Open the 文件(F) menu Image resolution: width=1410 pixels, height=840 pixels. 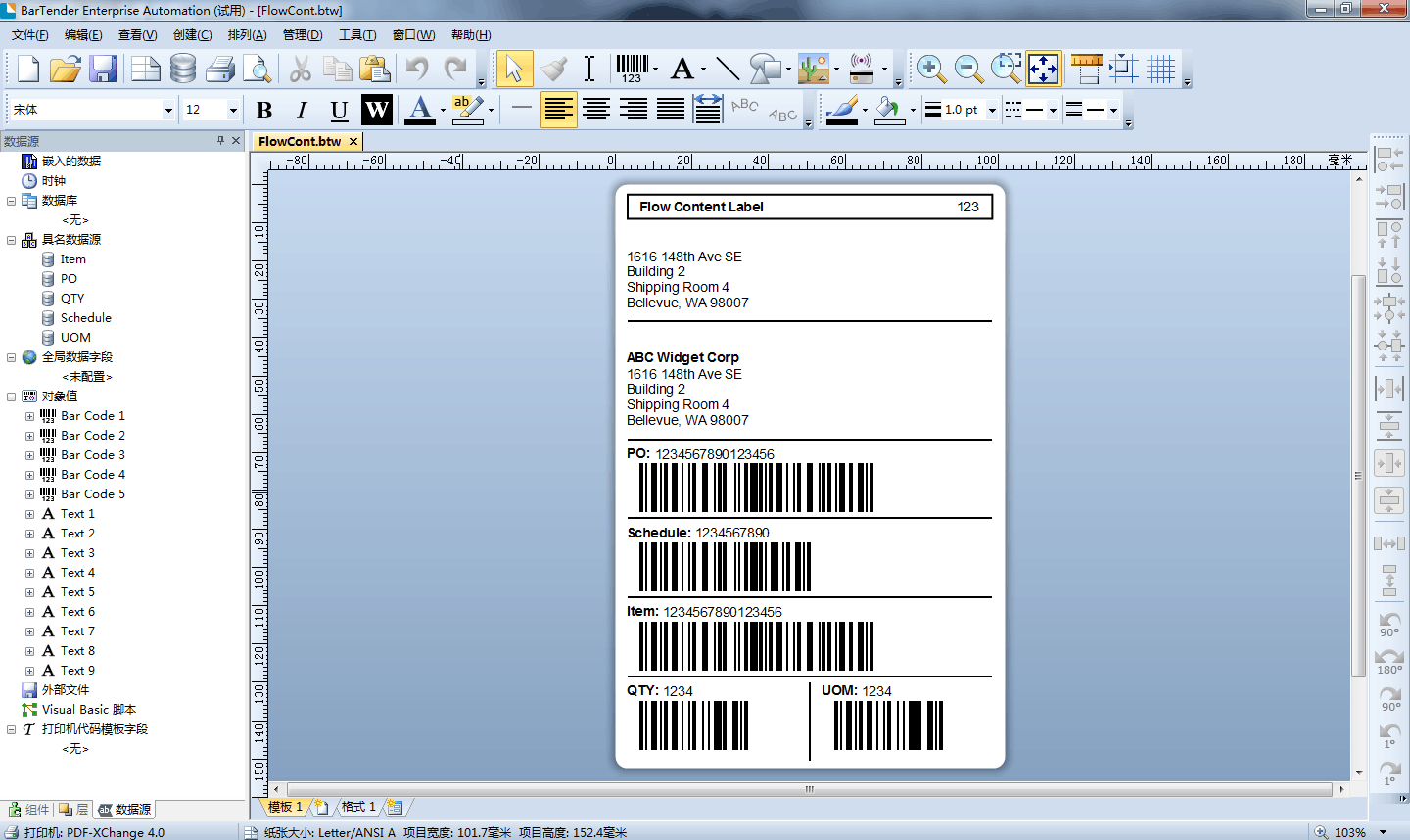[29, 34]
